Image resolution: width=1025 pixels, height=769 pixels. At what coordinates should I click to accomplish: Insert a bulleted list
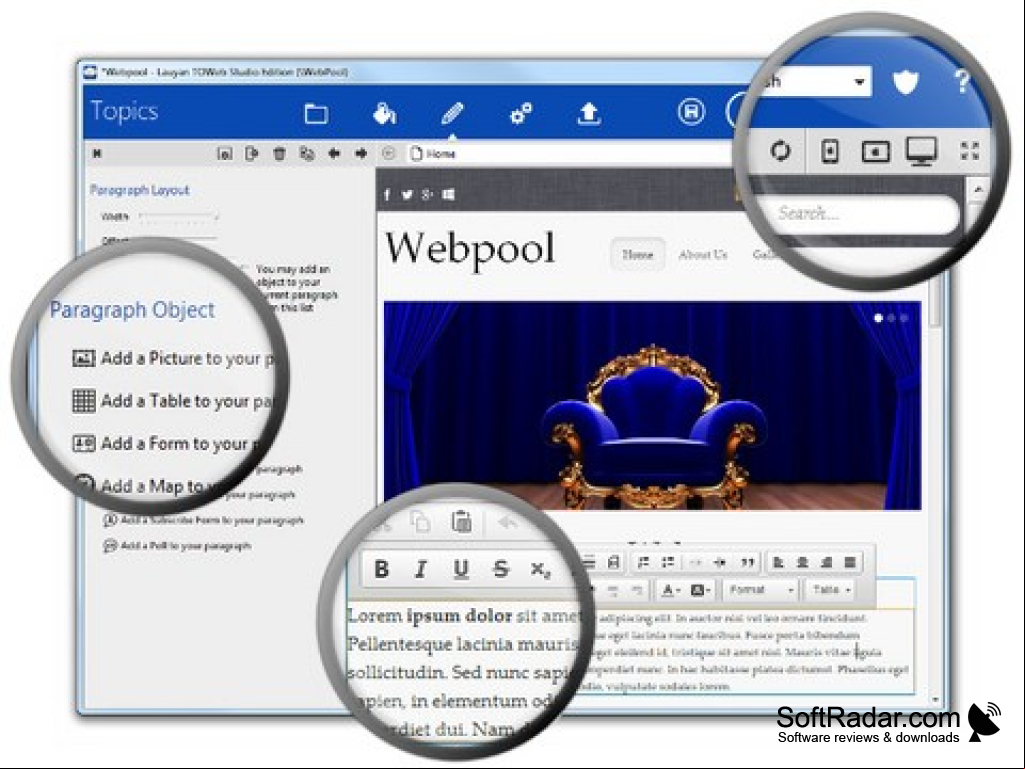[667, 562]
